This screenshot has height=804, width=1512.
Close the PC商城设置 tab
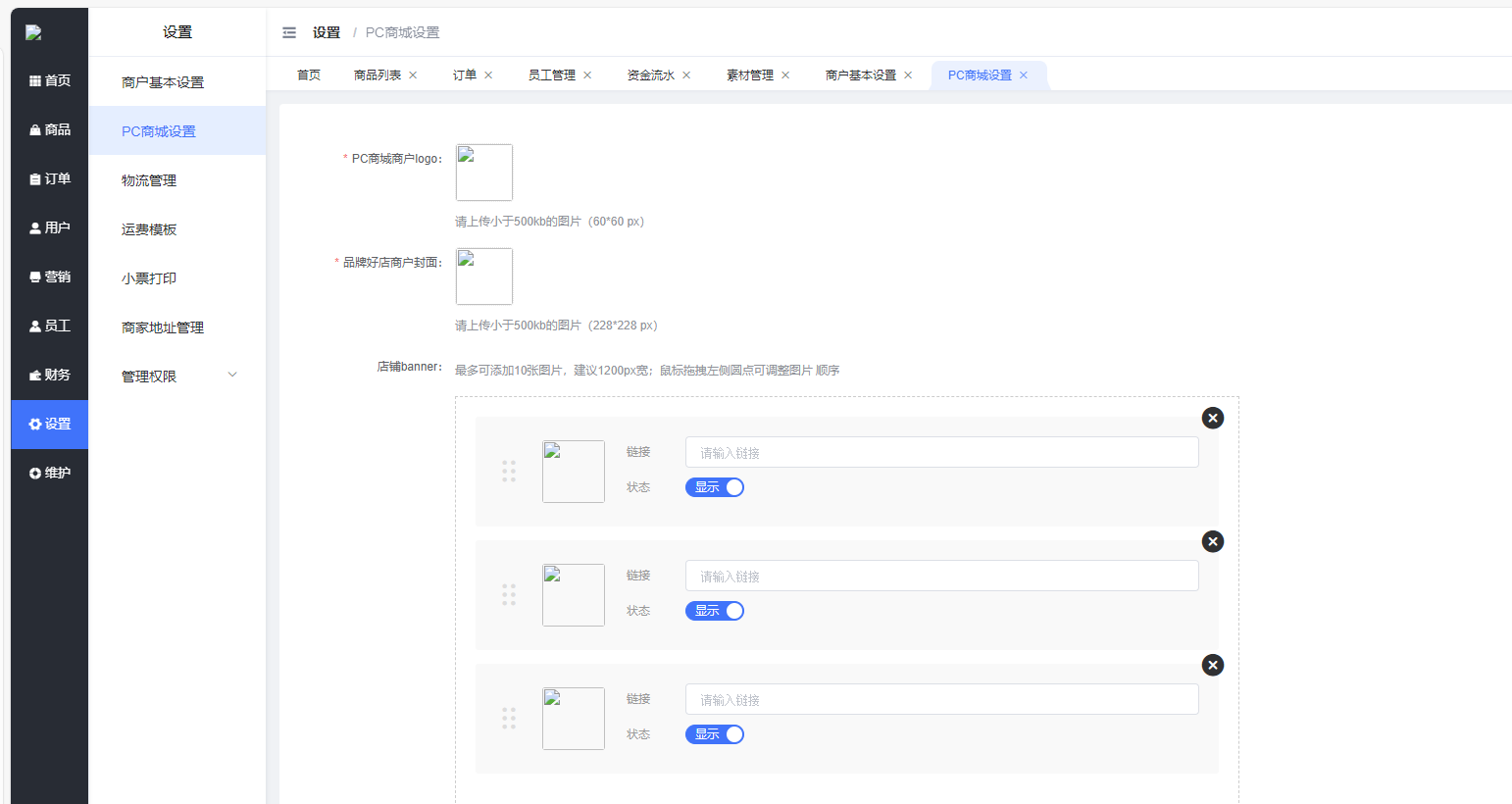[1024, 75]
